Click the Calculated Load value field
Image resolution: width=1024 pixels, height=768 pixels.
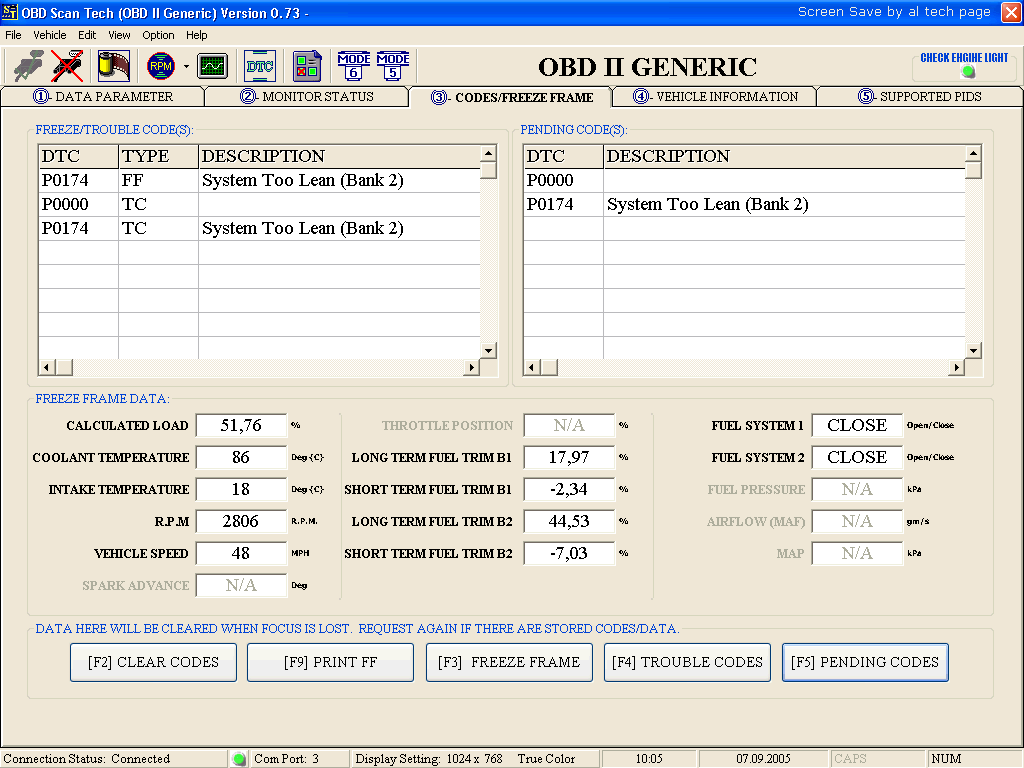tap(241, 425)
